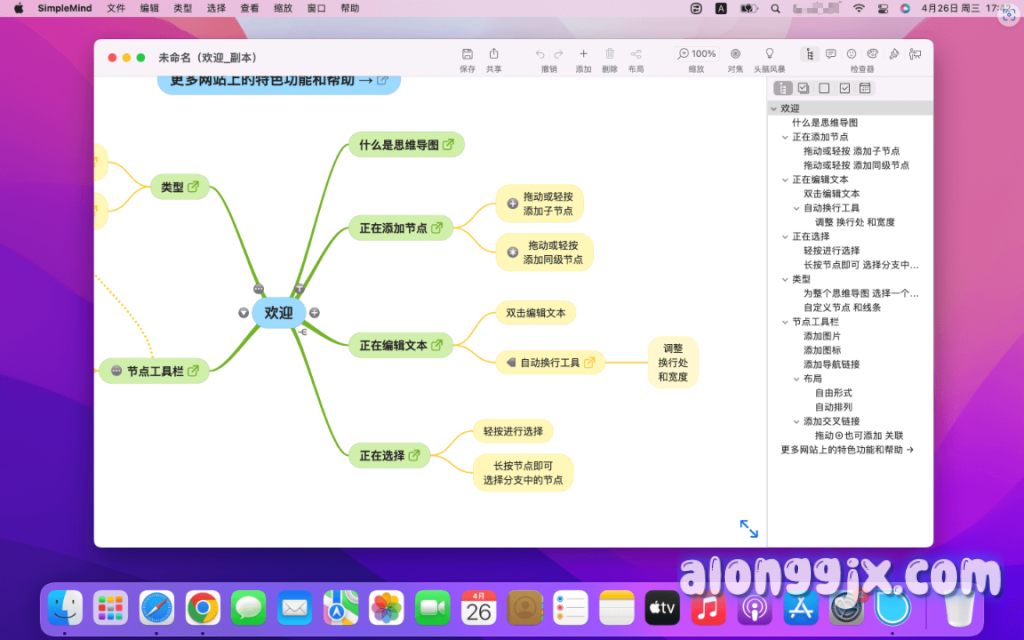This screenshot has height=640, width=1024.
Task: Open the 布局 (Layout) toolbar icon
Action: (x=636, y=54)
